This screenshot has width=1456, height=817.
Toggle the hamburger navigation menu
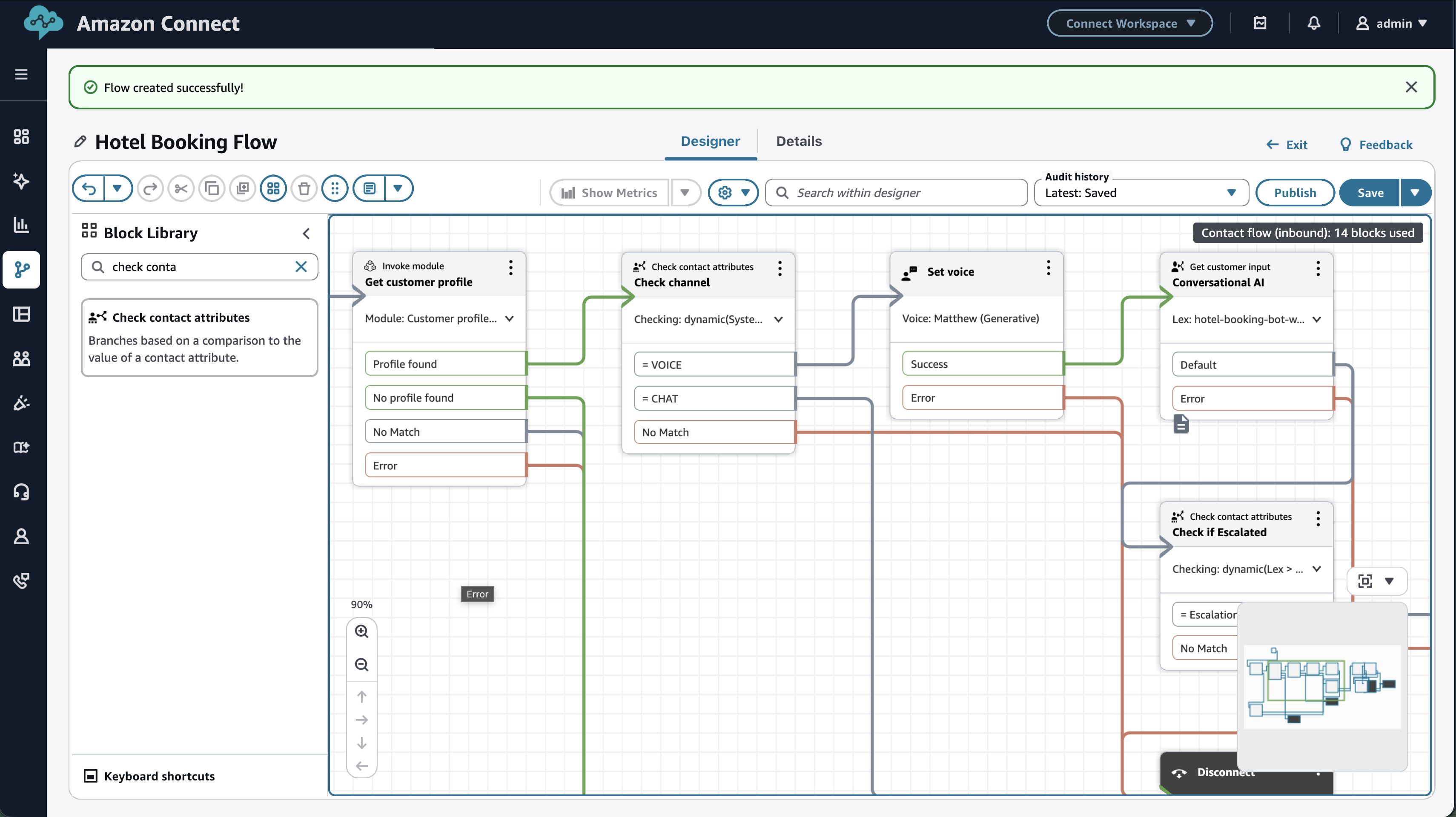pyautogui.click(x=21, y=74)
